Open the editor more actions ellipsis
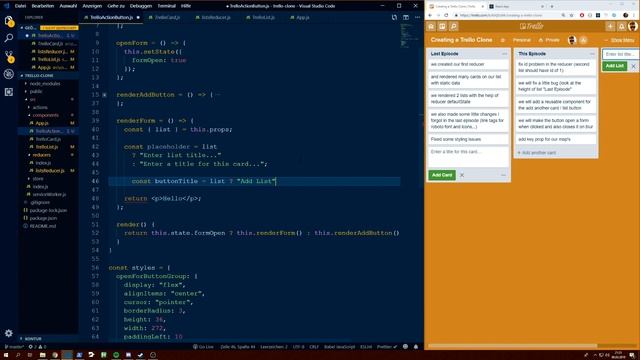 [417, 18]
